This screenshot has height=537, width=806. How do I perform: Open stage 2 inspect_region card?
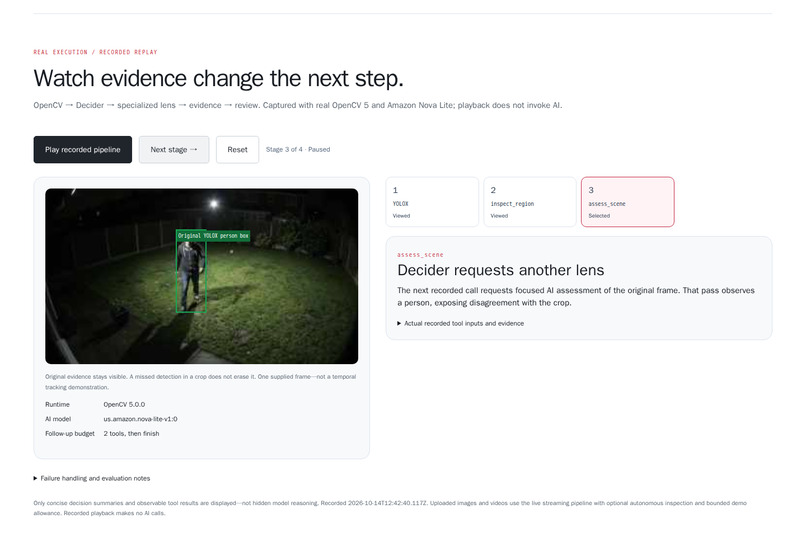pyautogui.click(x=530, y=202)
